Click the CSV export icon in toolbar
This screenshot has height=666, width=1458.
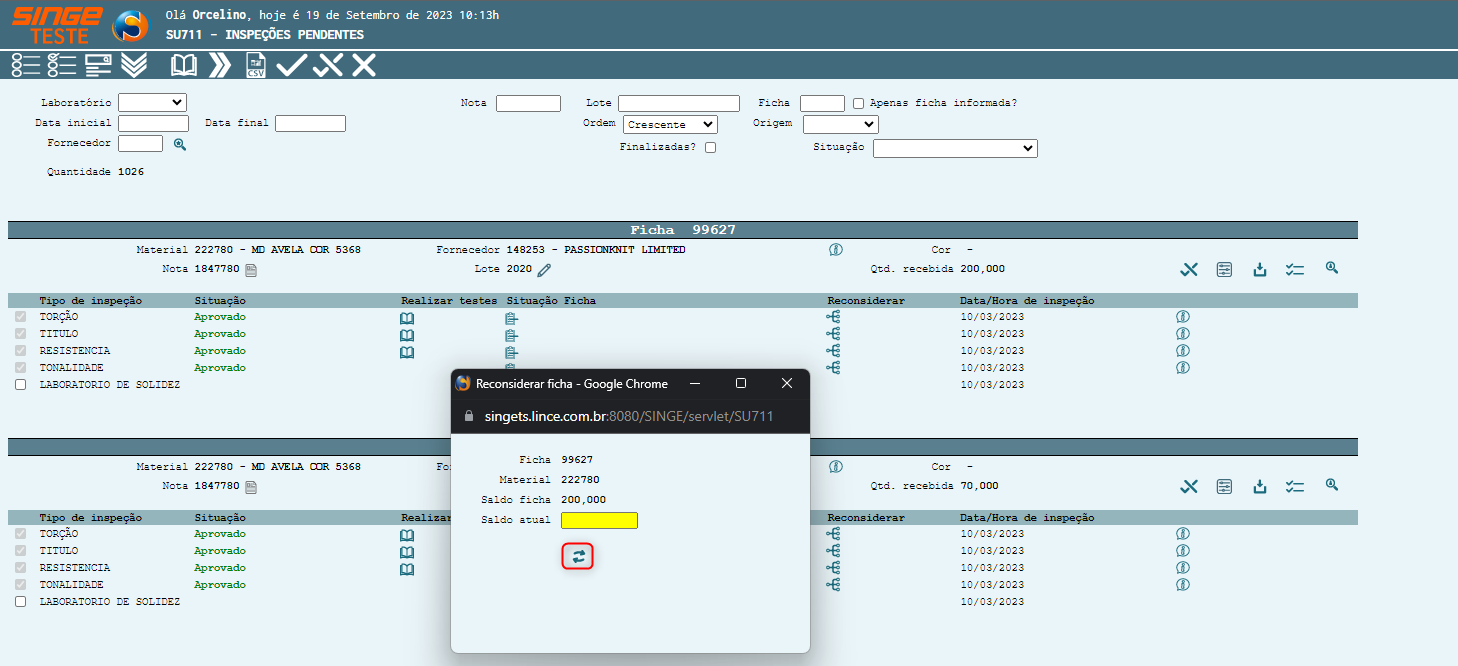(x=256, y=66)
